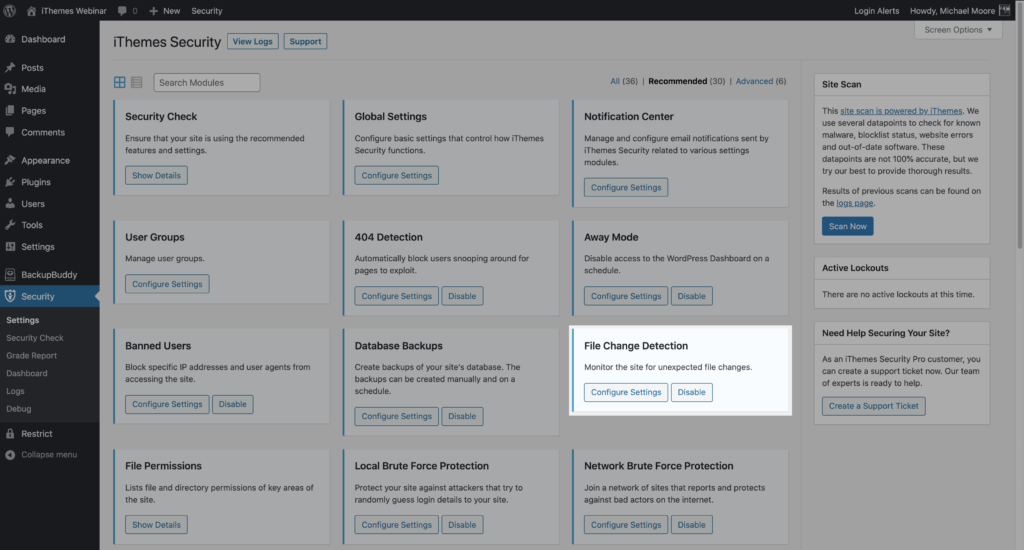Click the Scan Now button
The image size is (1024, 550).
tap(847, 226)
